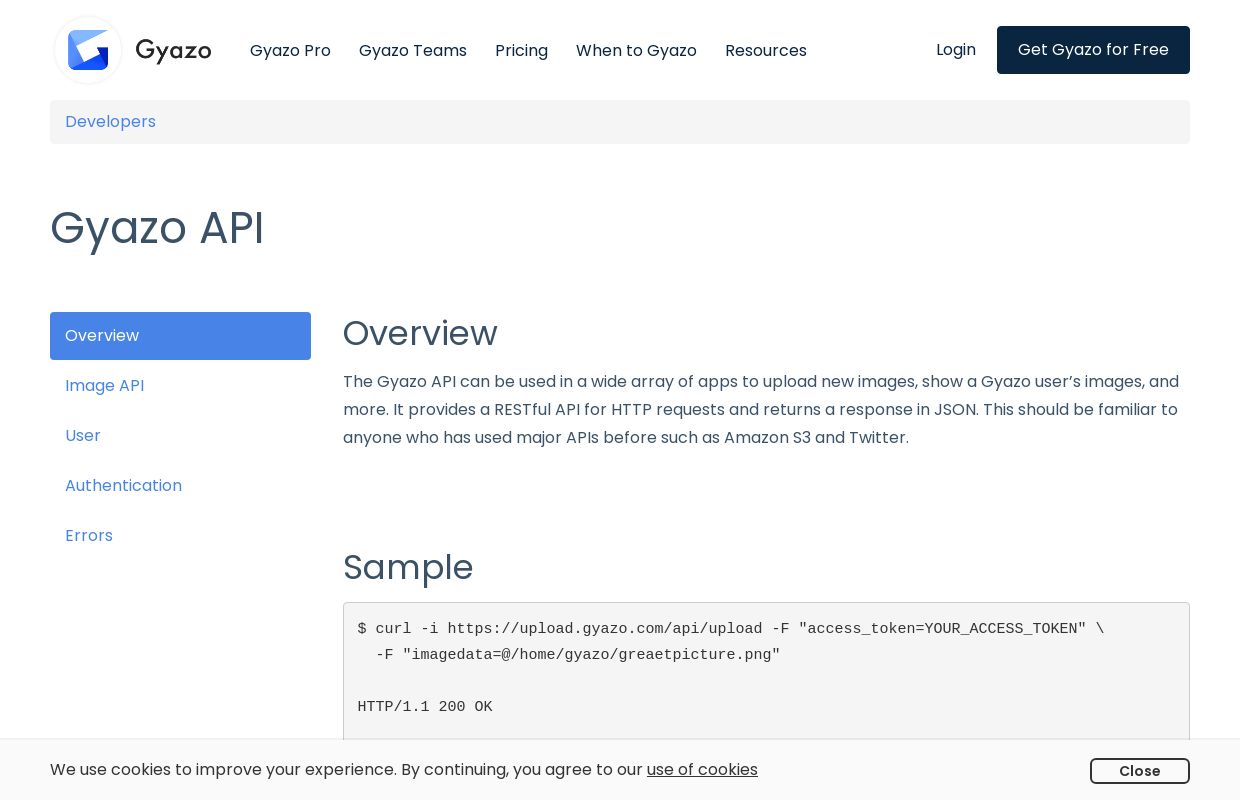The image size is (1240, 800).
Task: Click the HTTP/1.1 200 OK line
Action: 425,707
